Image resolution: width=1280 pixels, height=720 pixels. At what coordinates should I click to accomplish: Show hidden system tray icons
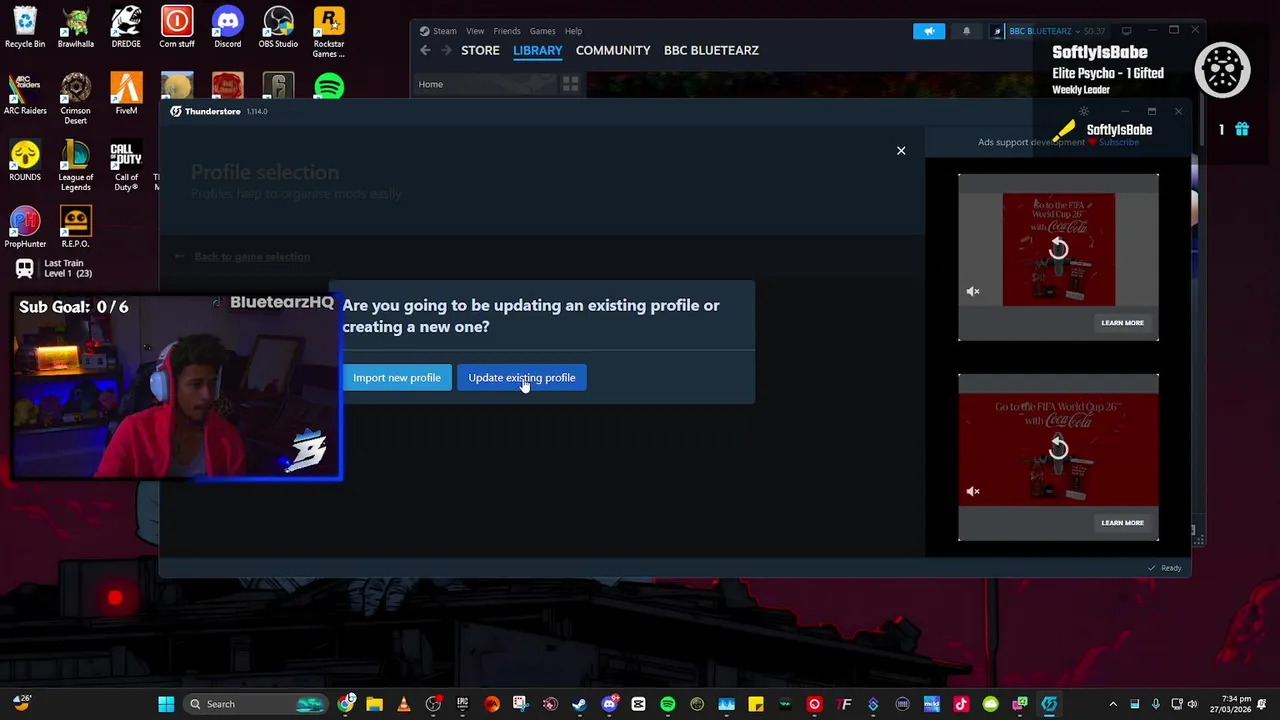pos(1113,704)
